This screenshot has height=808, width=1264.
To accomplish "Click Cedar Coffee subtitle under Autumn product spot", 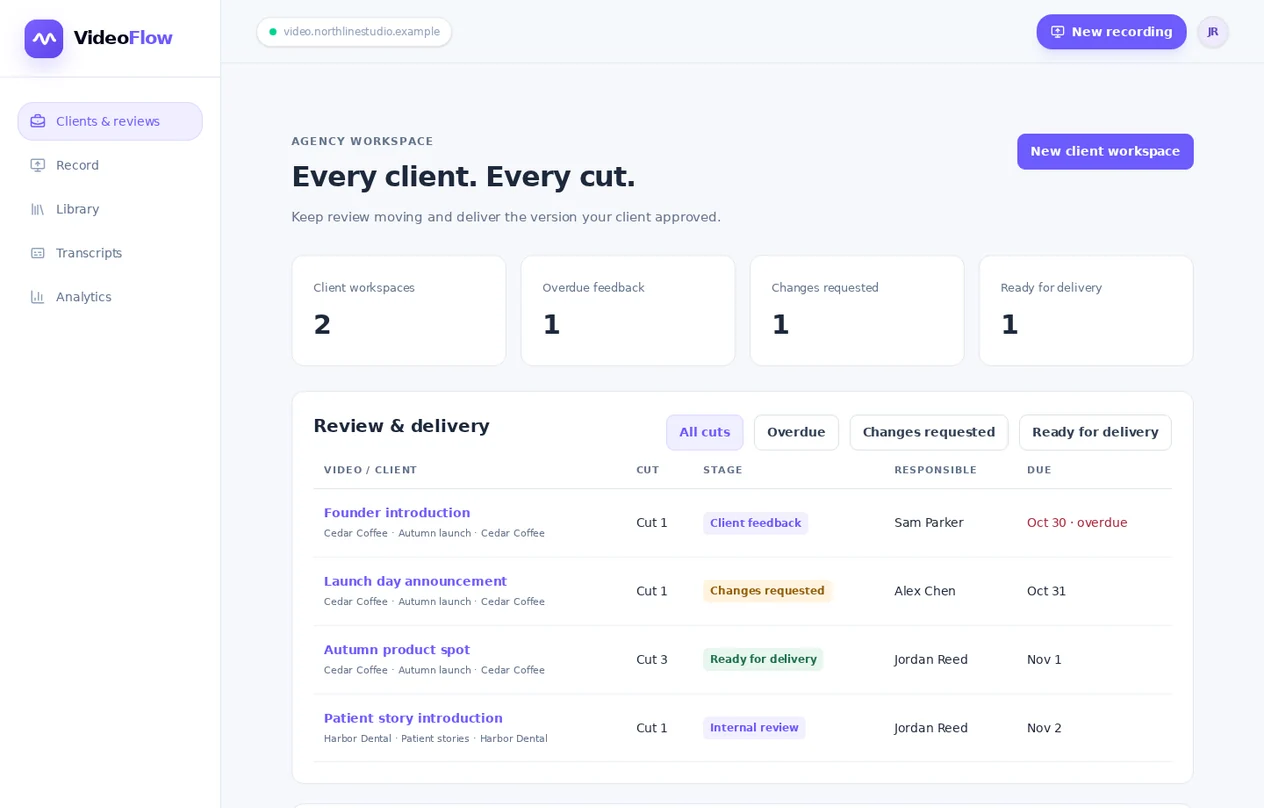I will (x=434, y=671).
